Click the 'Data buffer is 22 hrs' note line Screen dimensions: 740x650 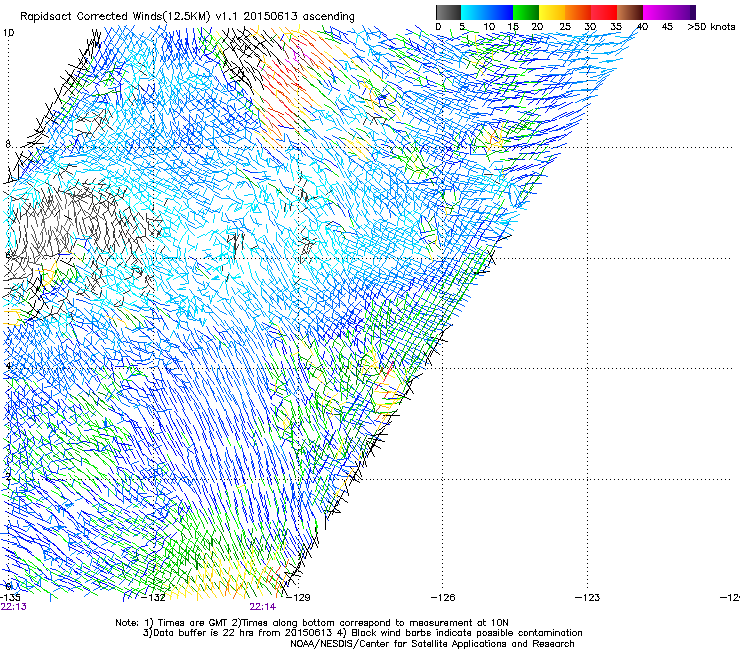click(362, 633)
